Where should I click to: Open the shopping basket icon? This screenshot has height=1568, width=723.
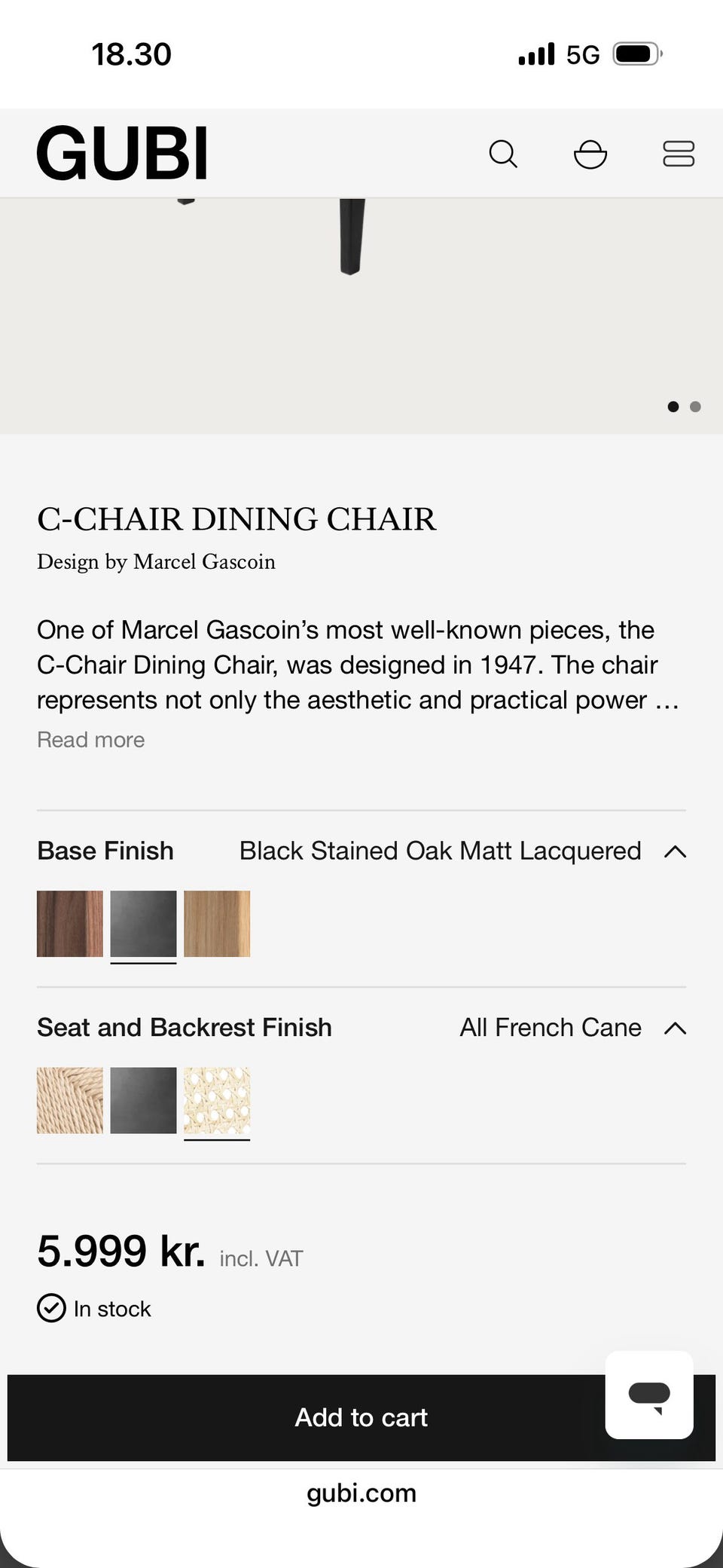(x=590, y=154)
